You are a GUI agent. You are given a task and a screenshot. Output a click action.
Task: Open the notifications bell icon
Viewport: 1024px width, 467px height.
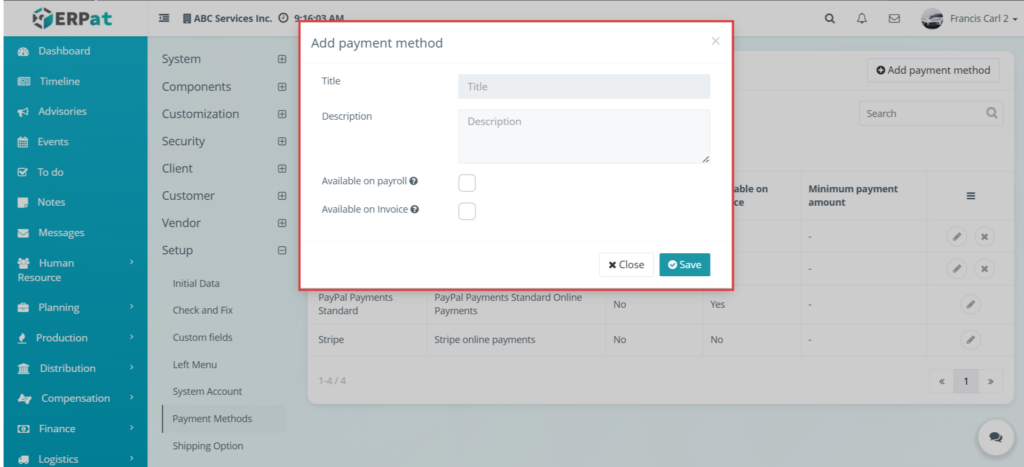862,19
